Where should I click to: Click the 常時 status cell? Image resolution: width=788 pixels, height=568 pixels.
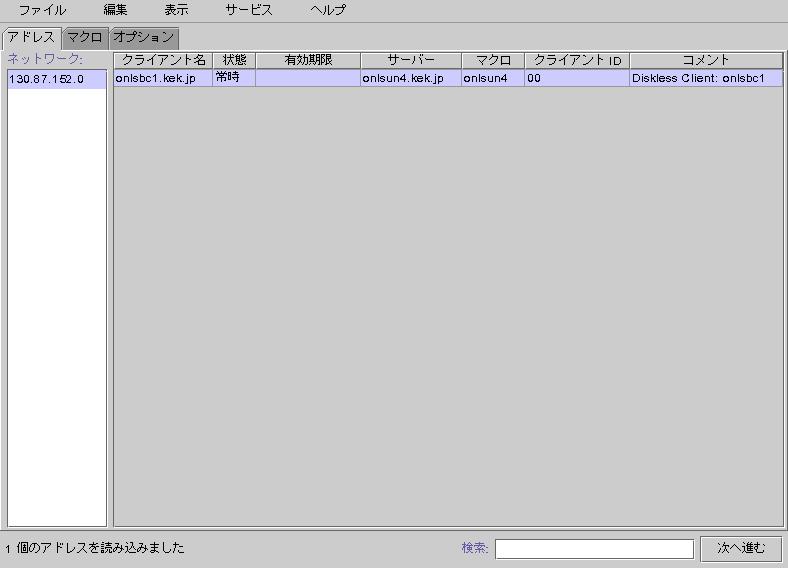234,78
